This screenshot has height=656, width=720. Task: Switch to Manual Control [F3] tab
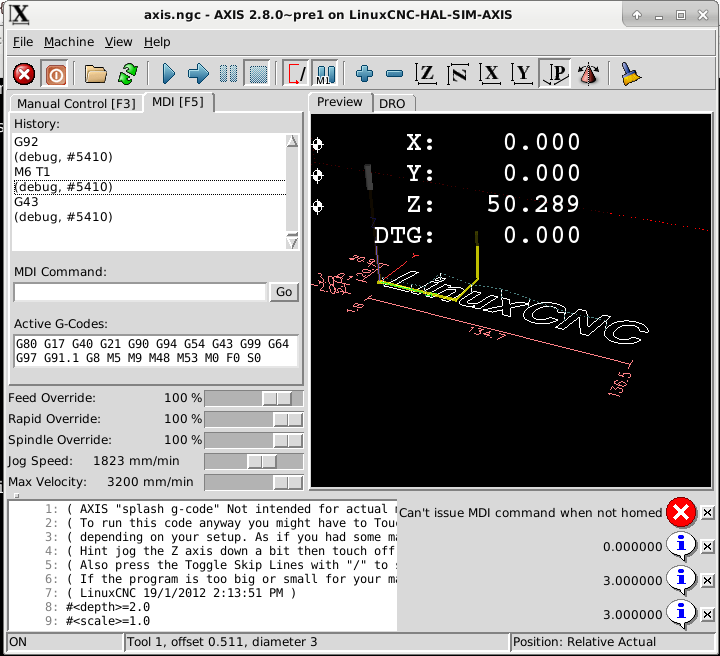76,103
